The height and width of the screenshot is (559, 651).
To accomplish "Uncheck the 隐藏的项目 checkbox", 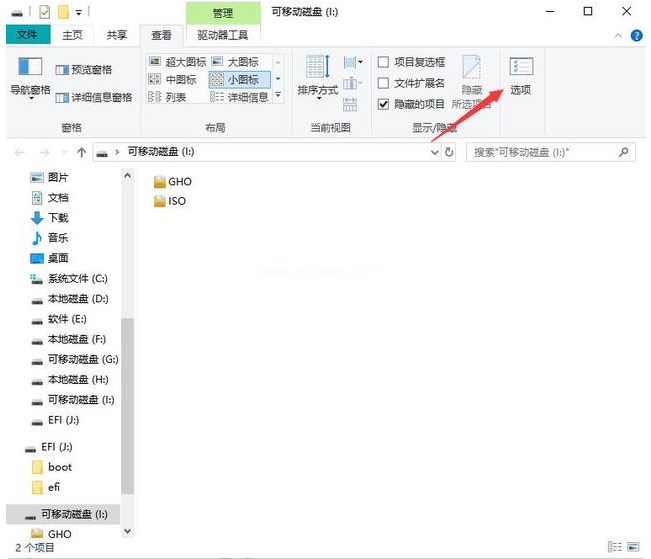I will point(384,104).
